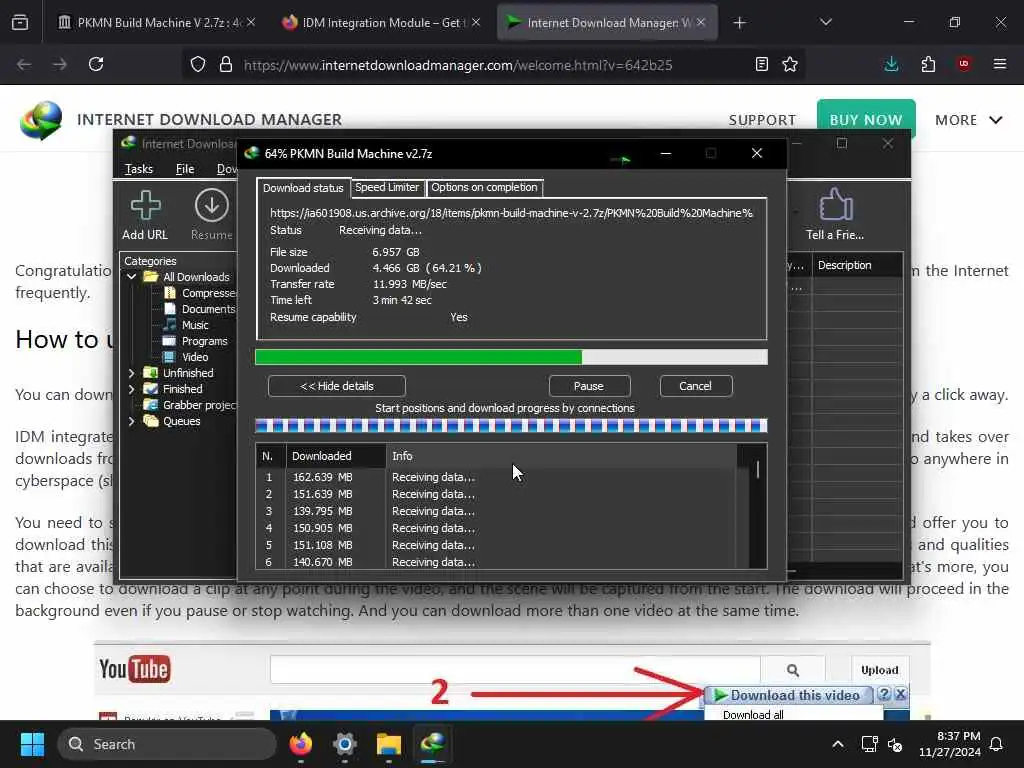Pause the current download

(589, 386)
